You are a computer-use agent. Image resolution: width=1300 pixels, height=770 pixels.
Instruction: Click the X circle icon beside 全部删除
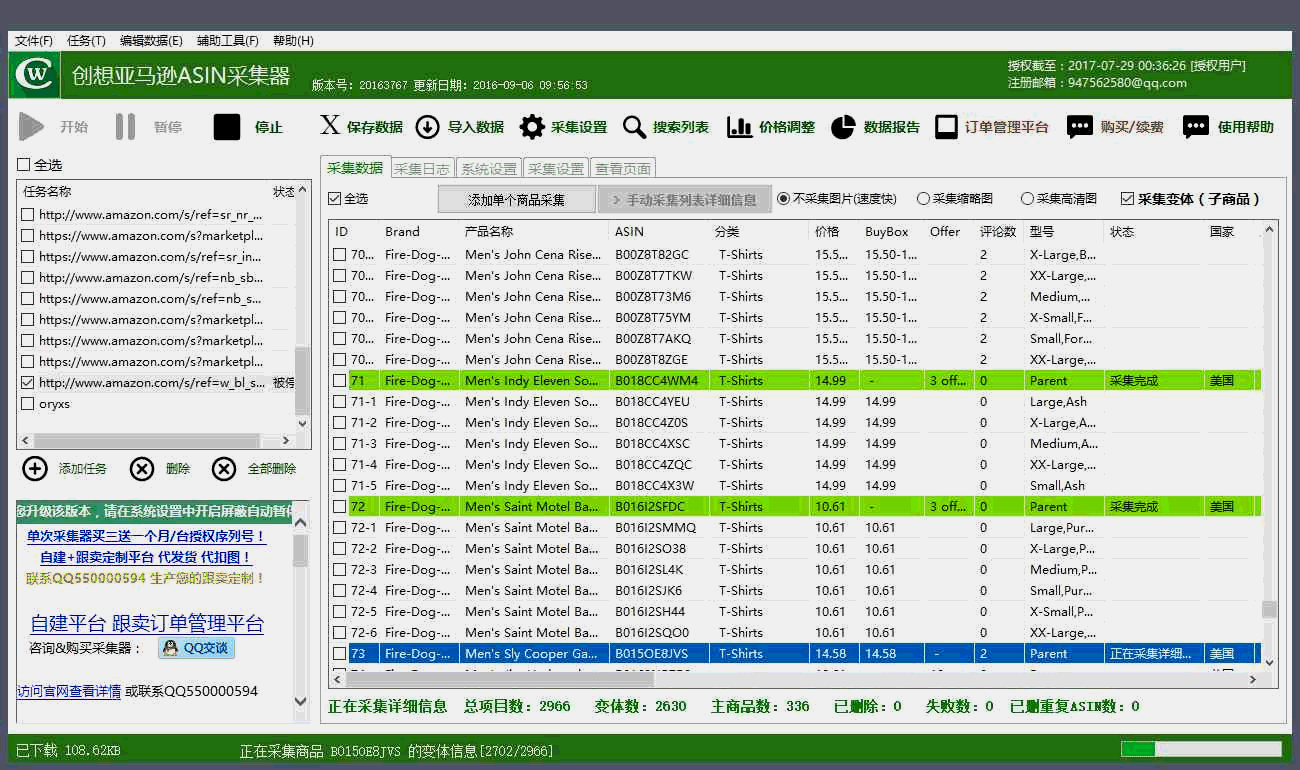tap(224, 469)
